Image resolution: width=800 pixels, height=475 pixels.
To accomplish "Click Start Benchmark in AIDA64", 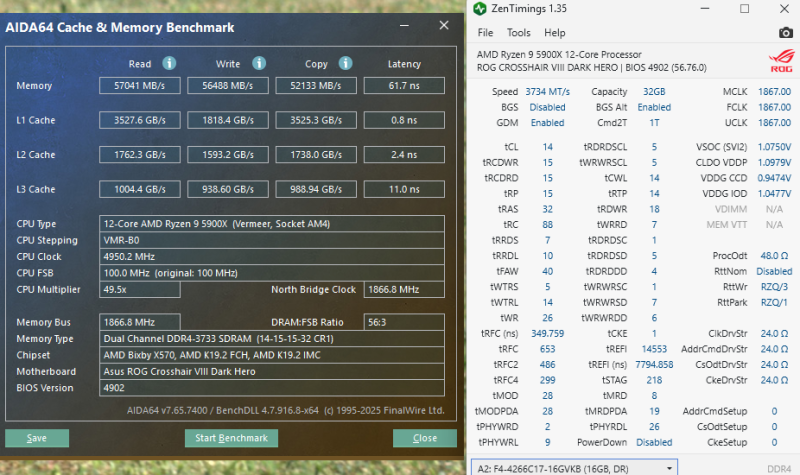I will pyautogui.click(x=231, y=438).
